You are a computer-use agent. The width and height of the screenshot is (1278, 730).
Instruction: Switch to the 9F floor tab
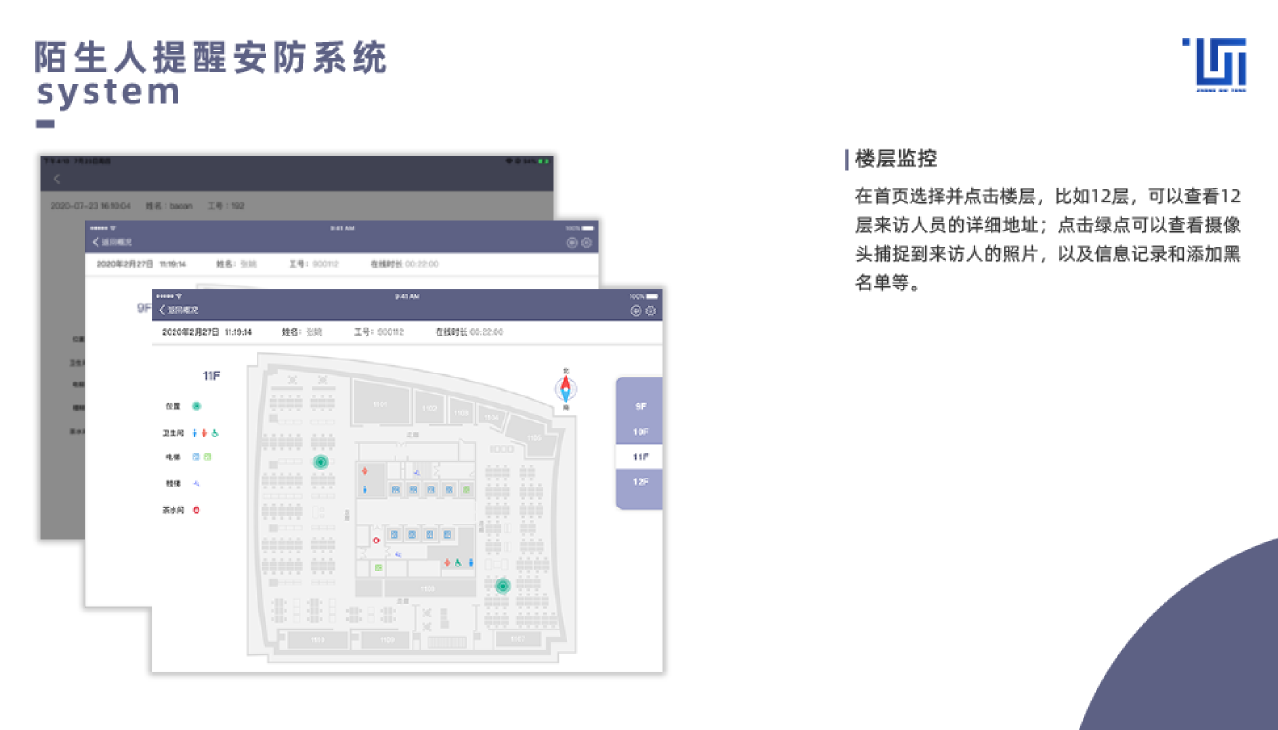click(641, 407)
